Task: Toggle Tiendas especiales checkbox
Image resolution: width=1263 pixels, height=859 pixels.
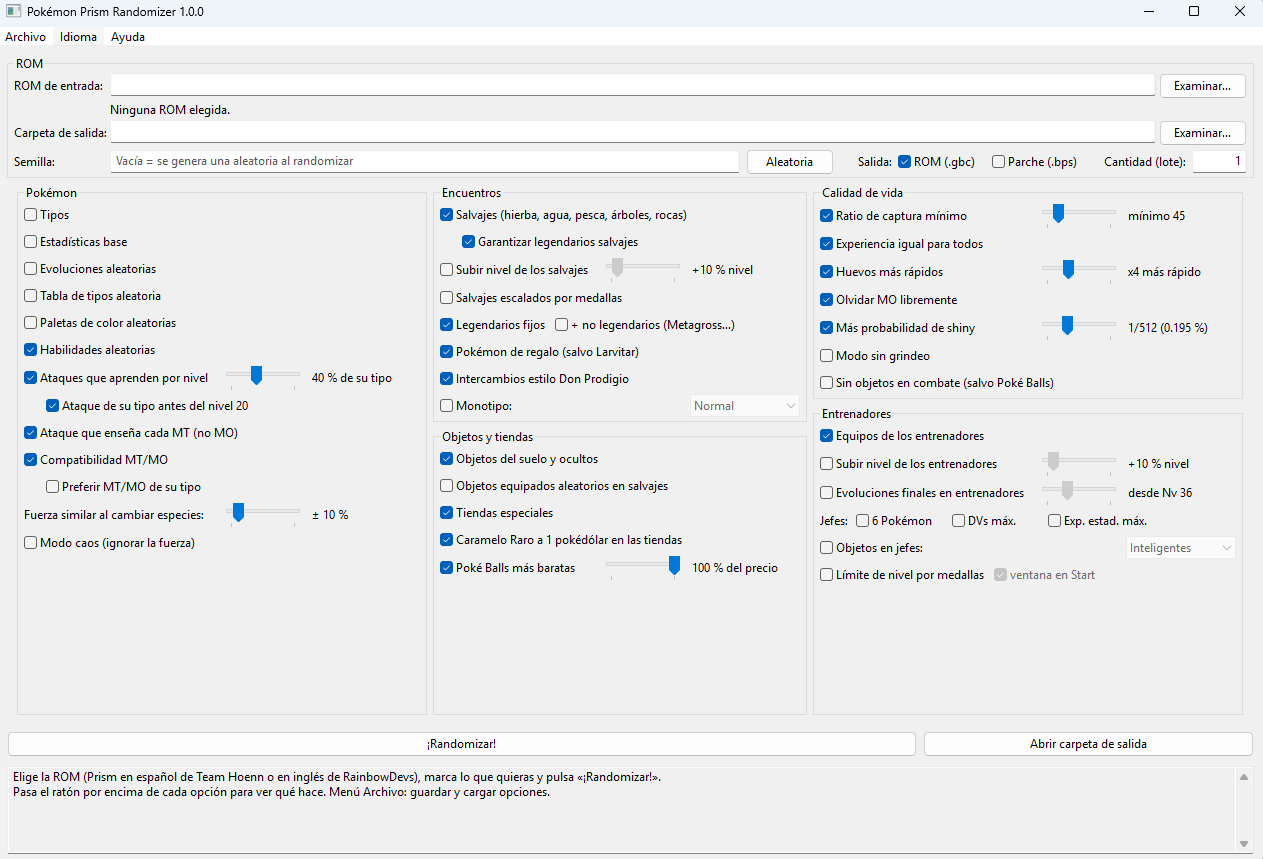Action: point(447,513)
